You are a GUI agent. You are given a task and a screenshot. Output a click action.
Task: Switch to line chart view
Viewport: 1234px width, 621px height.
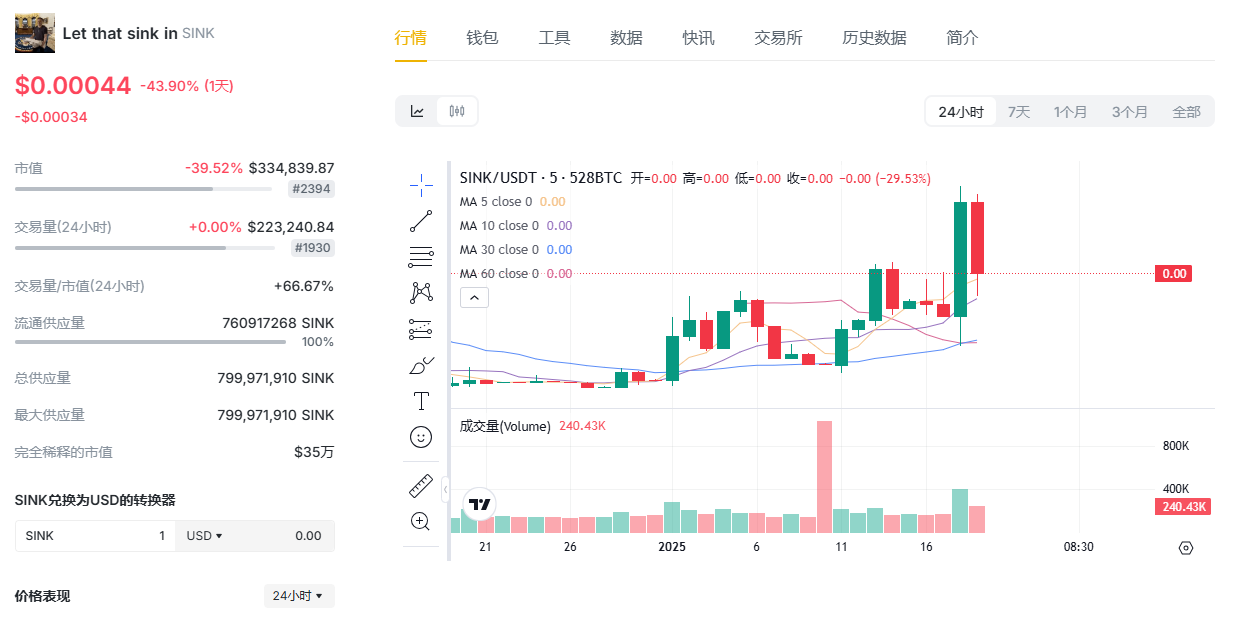click(417, 111)
